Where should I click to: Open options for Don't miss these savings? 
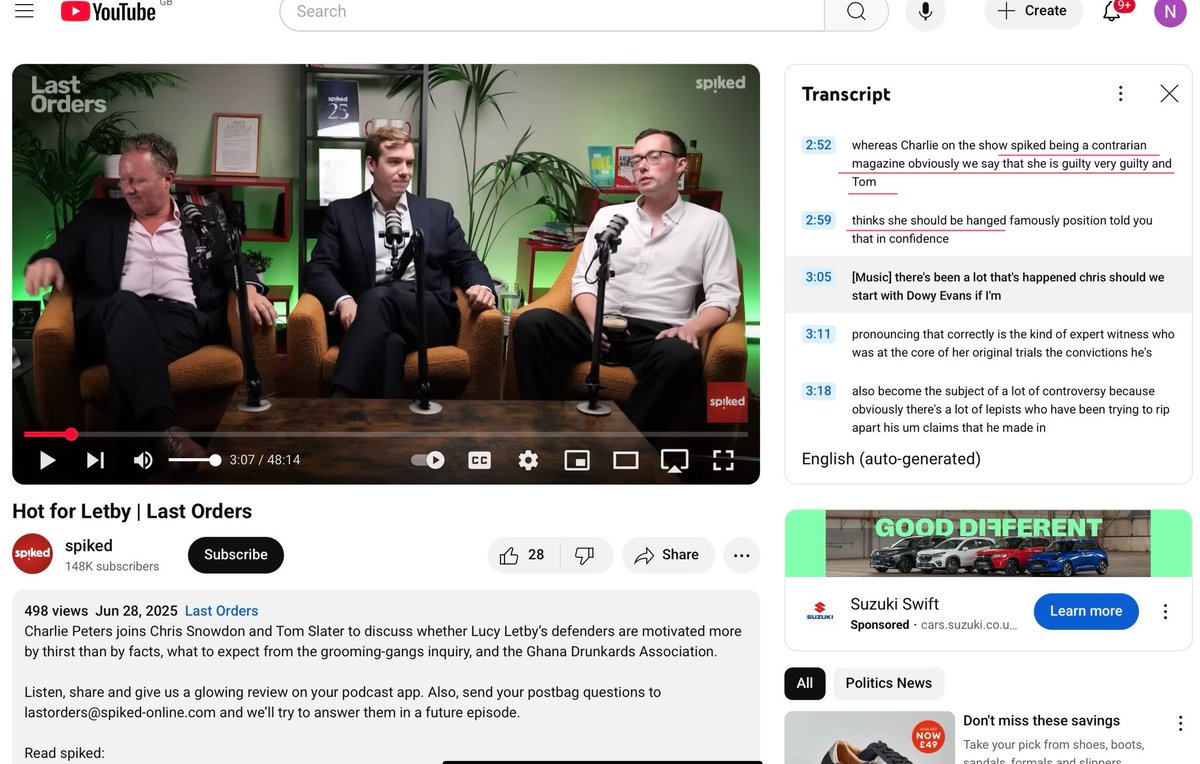(x=1182, y=722)
